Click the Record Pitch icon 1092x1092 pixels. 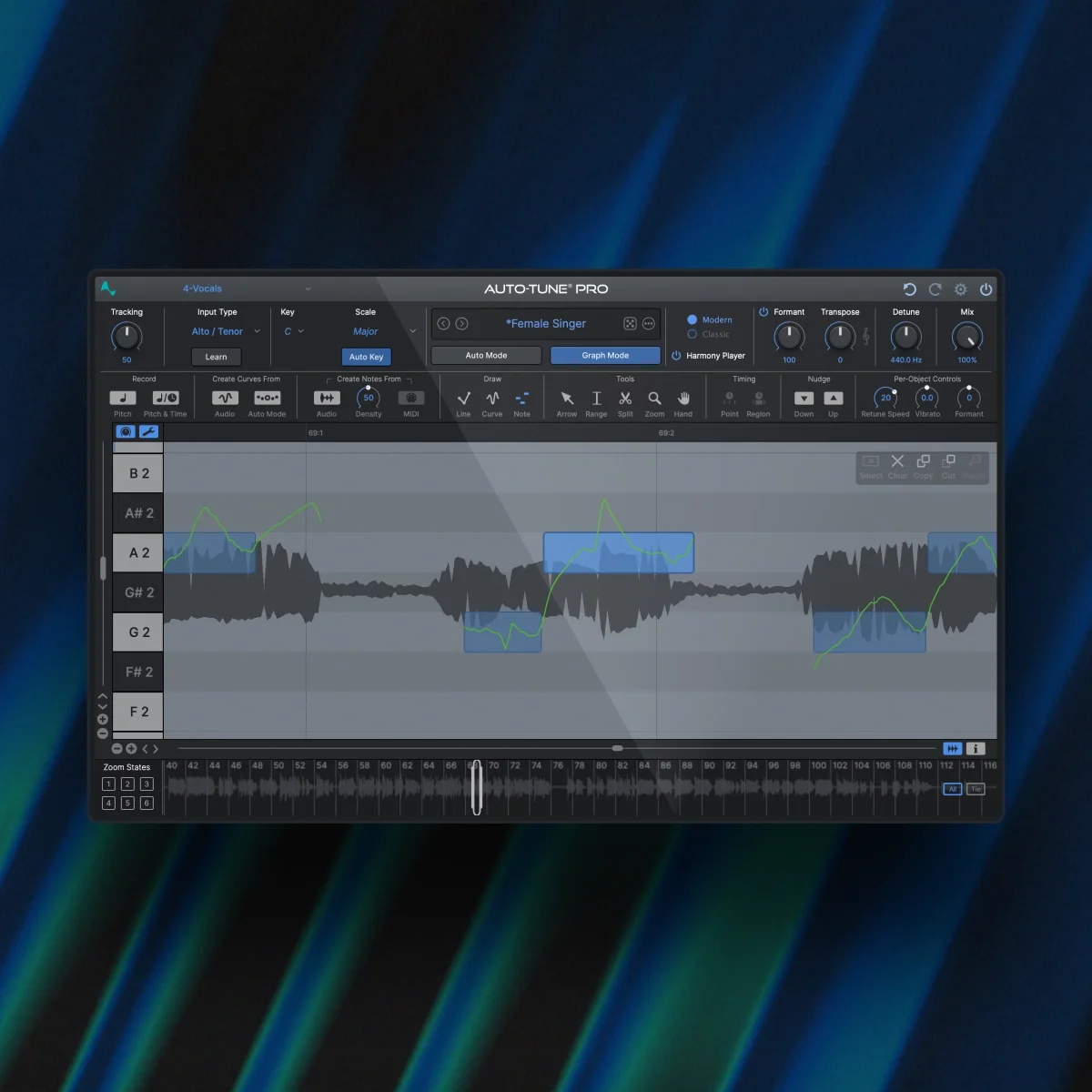[123, 398]
